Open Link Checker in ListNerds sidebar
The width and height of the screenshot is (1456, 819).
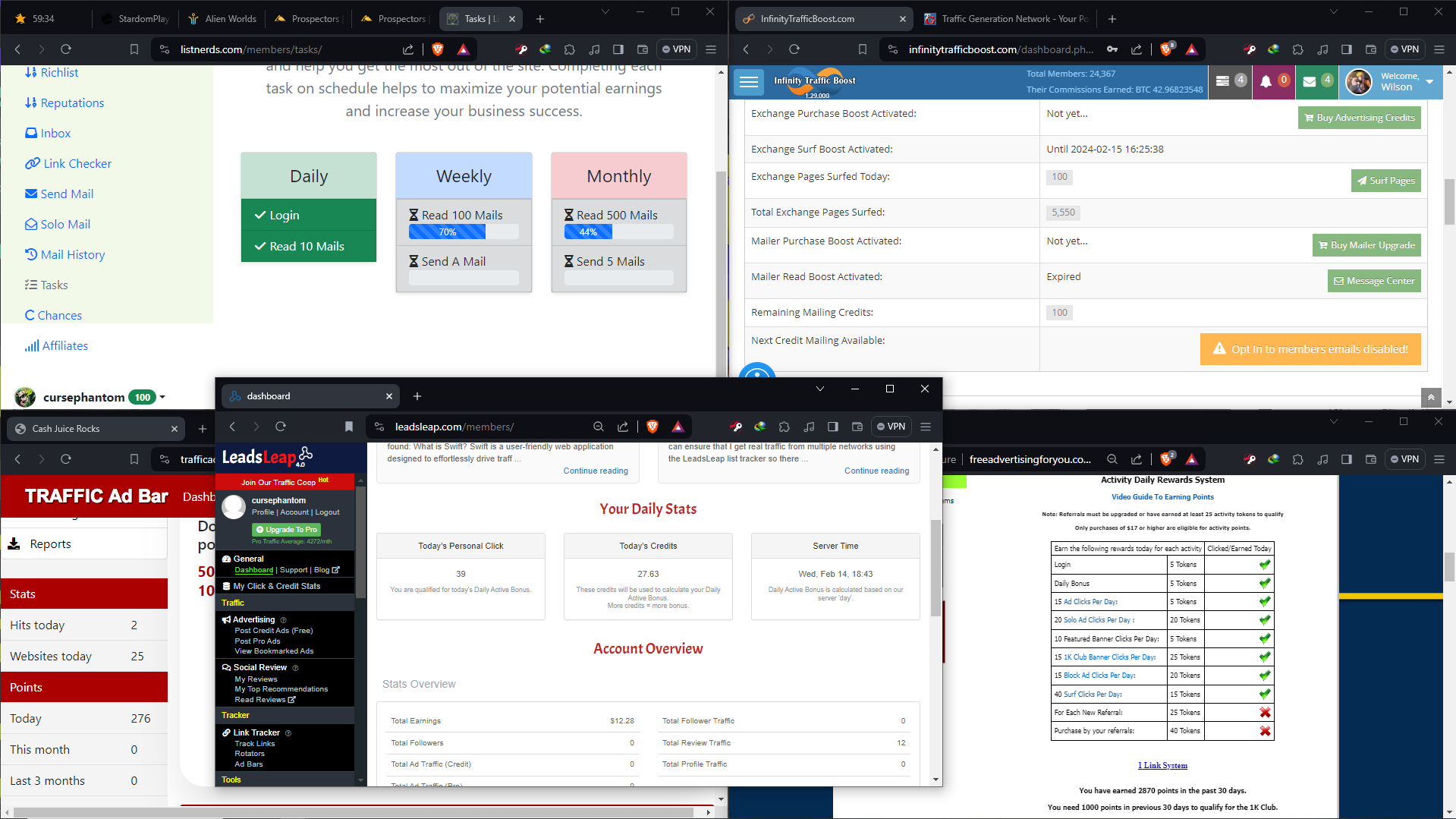pos(68,164)
